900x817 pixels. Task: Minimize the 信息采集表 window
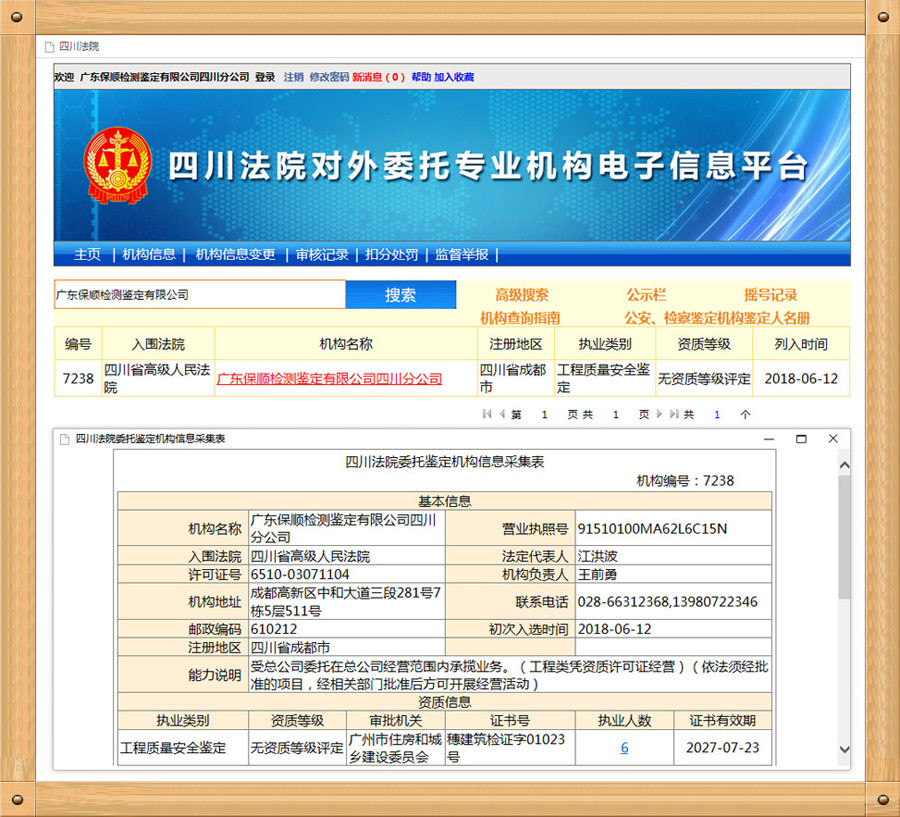click(x=769, y=439)
